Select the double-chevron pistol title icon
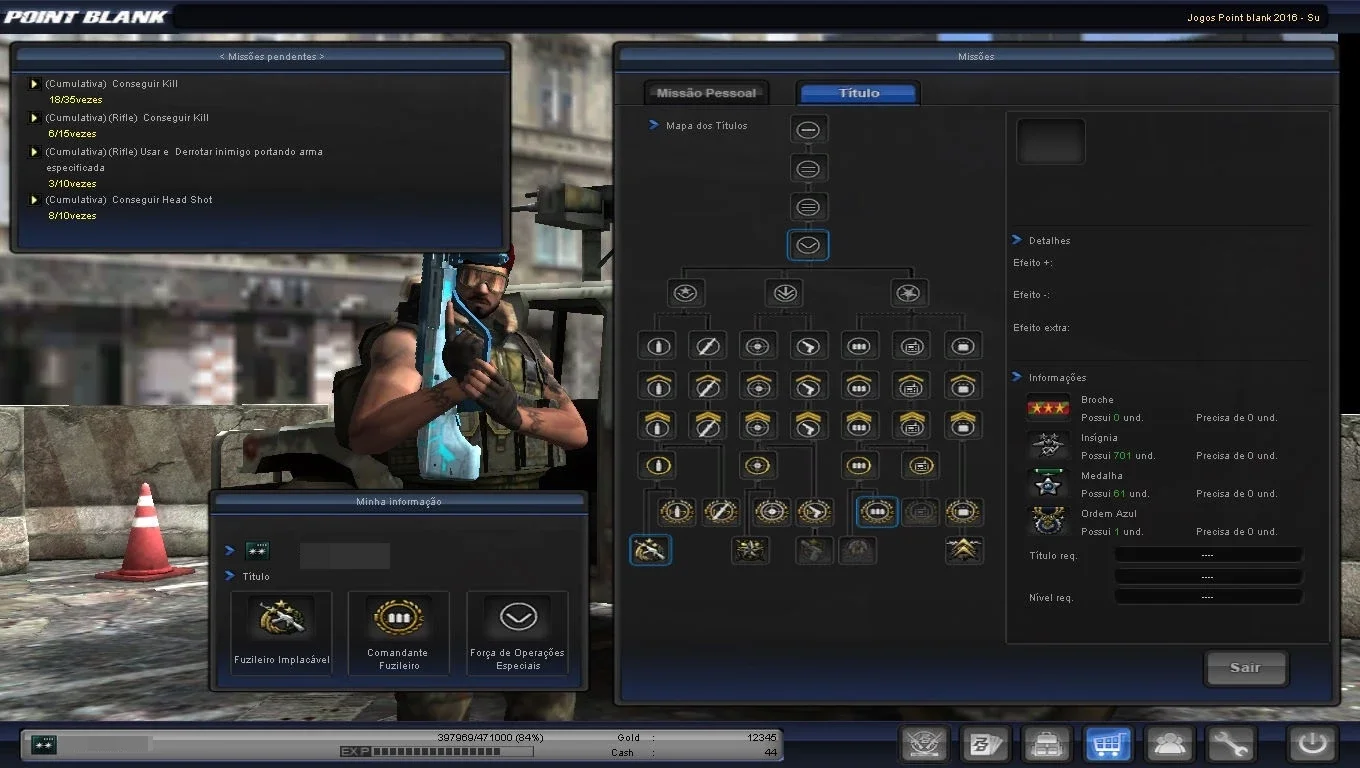The width and height of the screenshot is (1360, 768). click(808, 424)
